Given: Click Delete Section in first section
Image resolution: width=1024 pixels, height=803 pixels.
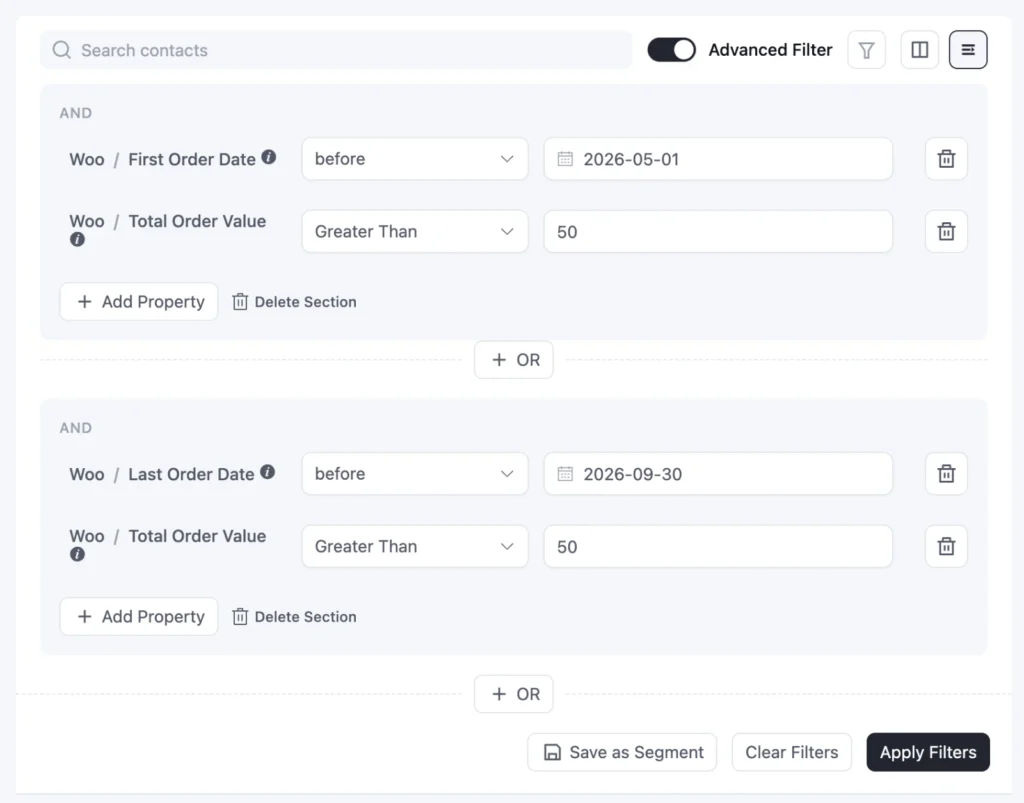Looking at the screenshot, I should click(x=295, y=302).
